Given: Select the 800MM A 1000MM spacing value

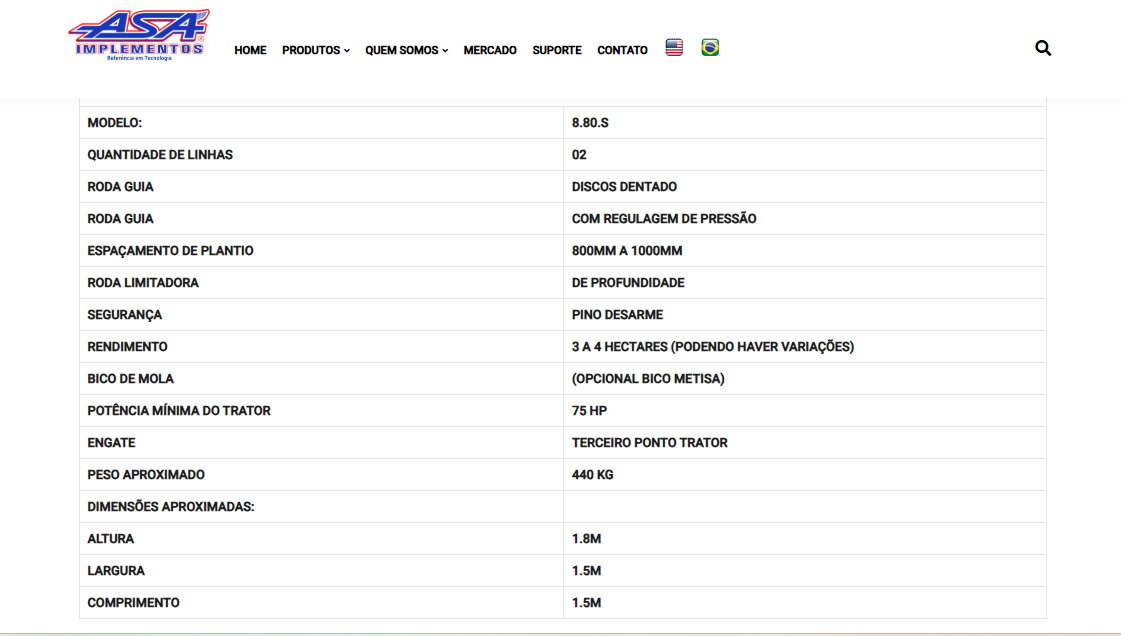Looking at the screenshot, I should [x=626, y=251].
